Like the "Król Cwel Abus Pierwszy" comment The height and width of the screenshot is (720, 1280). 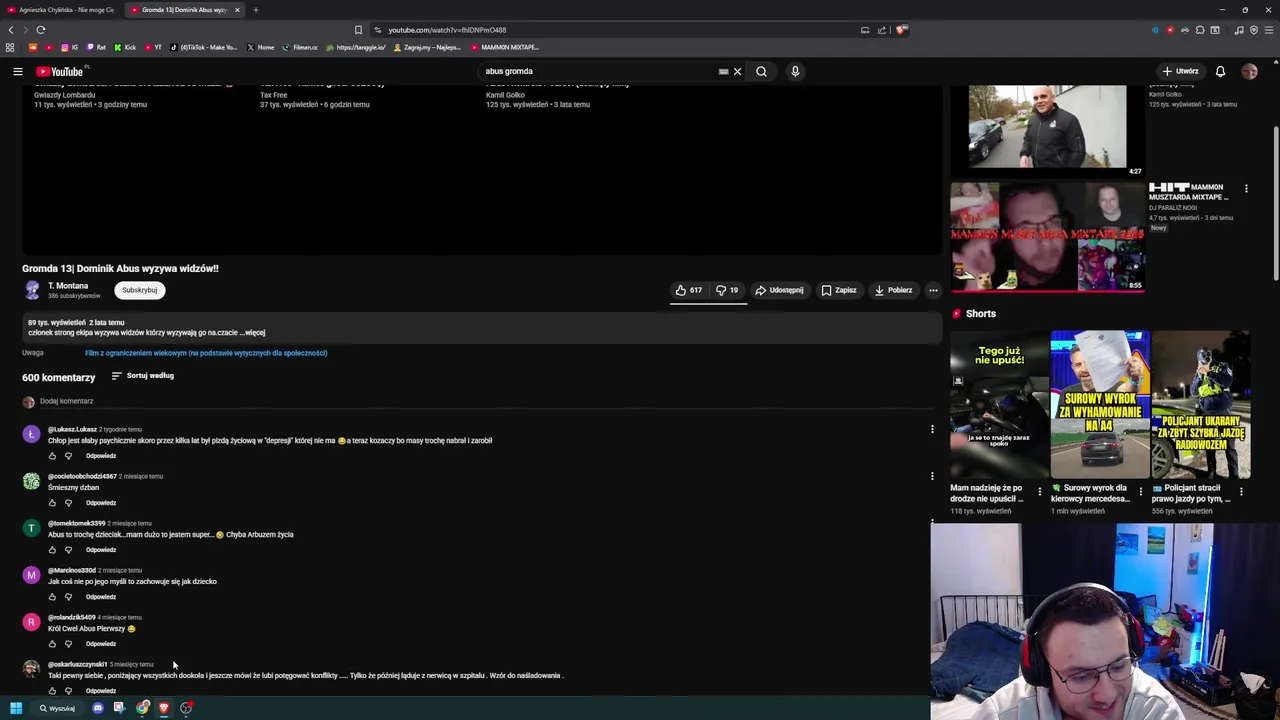[52, 644]
